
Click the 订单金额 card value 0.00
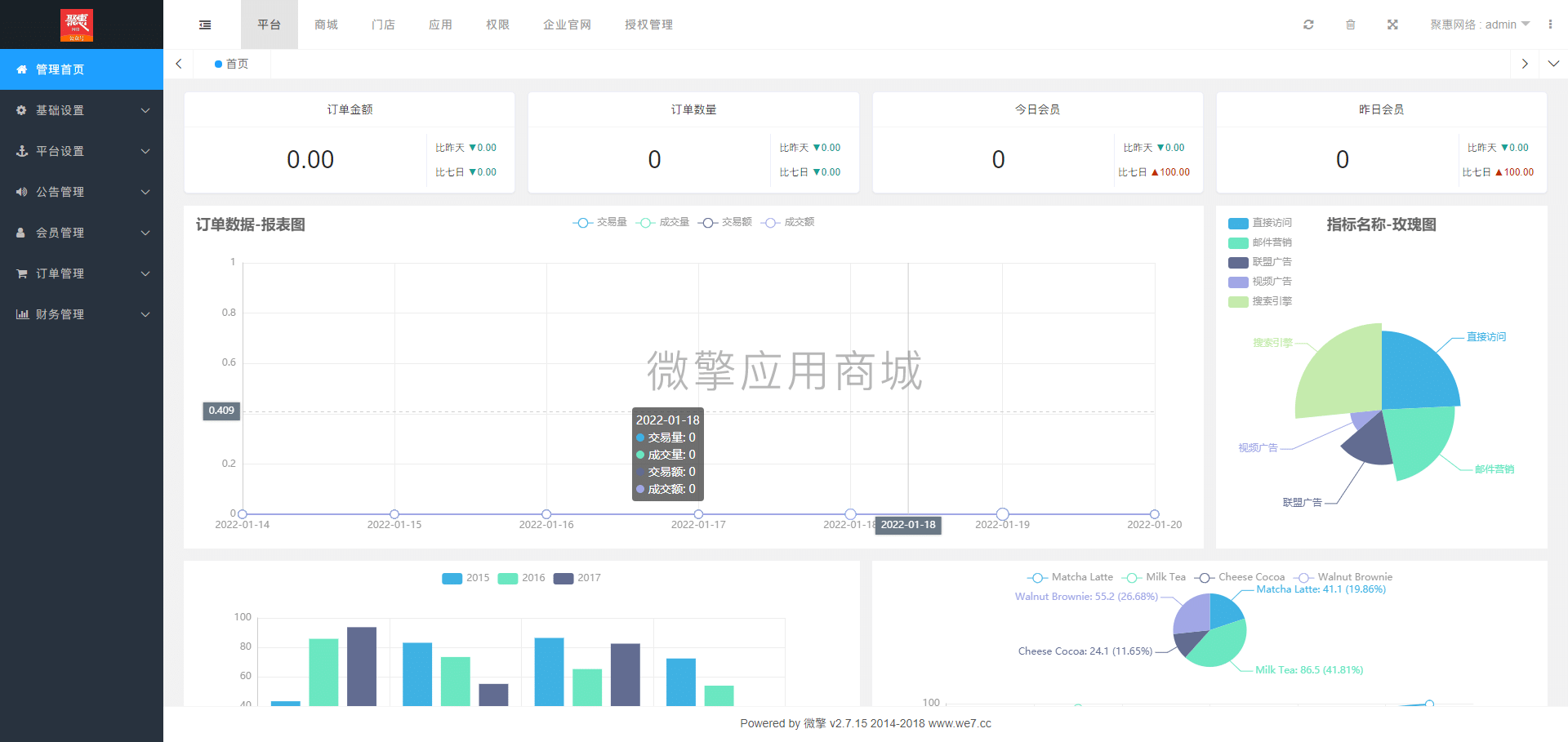point(310,159)
